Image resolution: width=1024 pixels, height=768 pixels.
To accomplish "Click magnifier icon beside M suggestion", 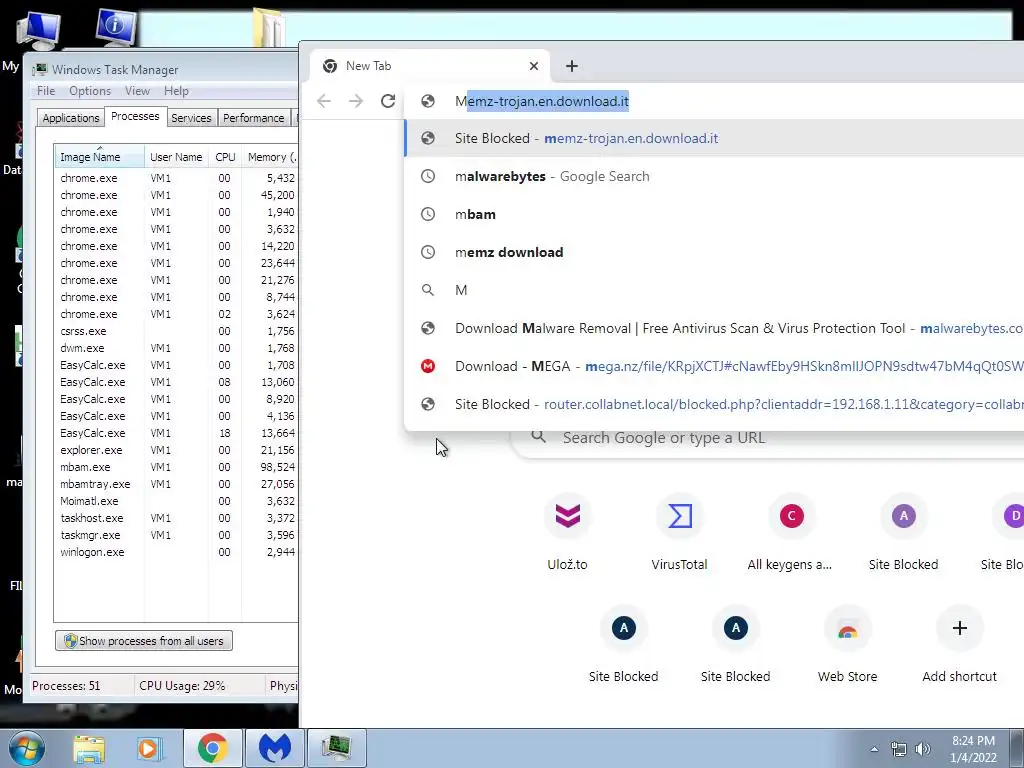I will (x=428, y=290).
